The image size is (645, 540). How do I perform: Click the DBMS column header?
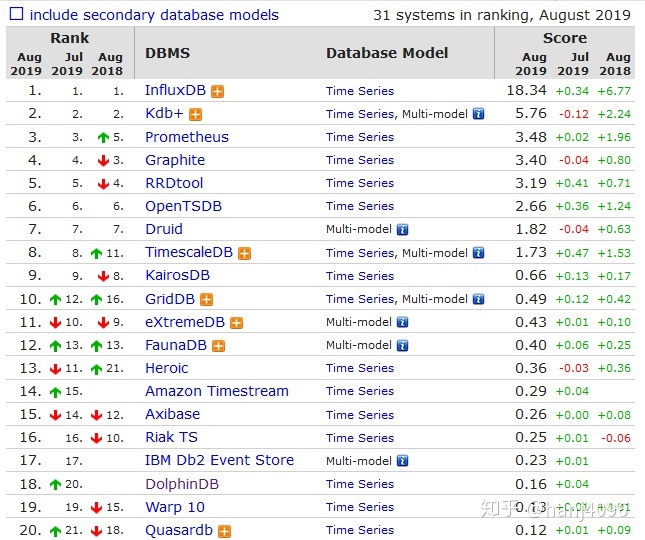(167, 53)
